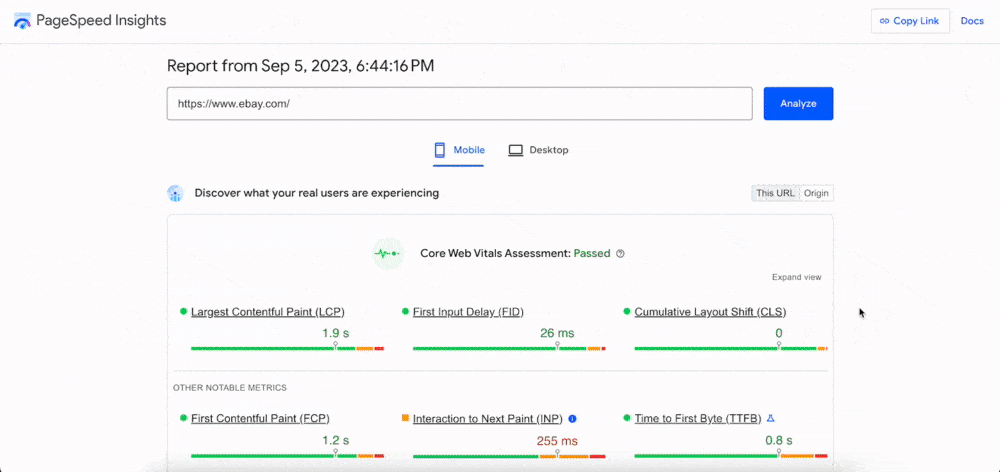This screenshot has height=472, width=1000.
Task: Open the Docs link
Action: tap(972, 21)
